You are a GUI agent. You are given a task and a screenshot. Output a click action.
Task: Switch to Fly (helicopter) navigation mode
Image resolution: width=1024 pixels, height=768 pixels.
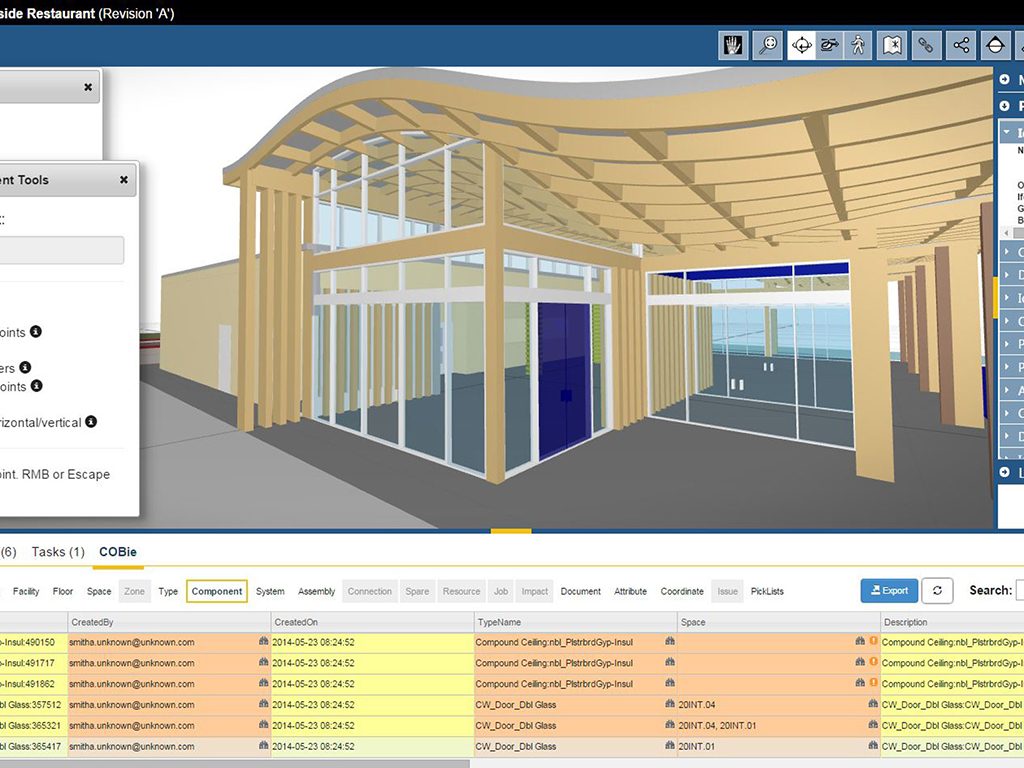(x=829, y=45)
